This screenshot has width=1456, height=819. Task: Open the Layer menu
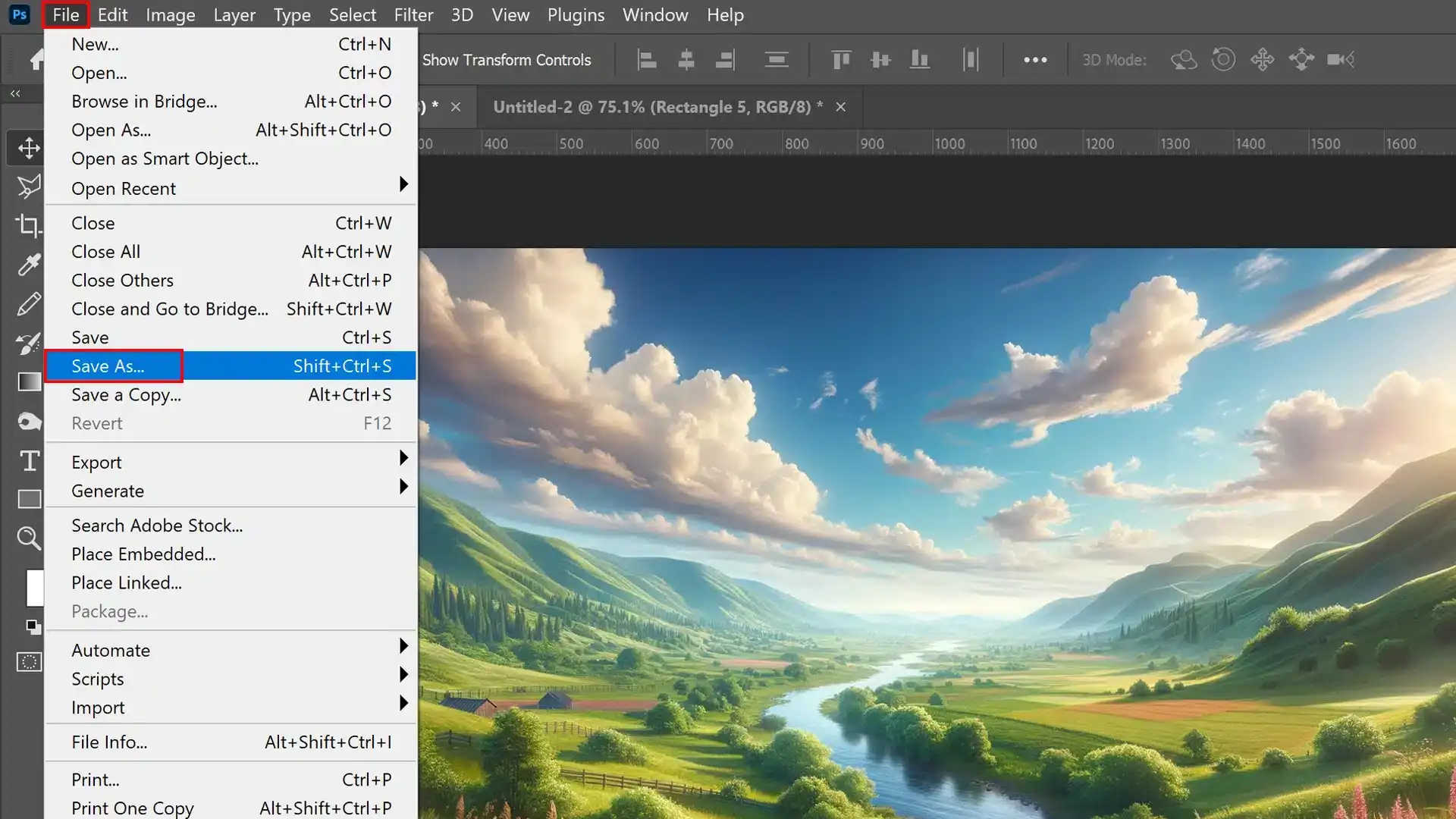coord(234,15)
